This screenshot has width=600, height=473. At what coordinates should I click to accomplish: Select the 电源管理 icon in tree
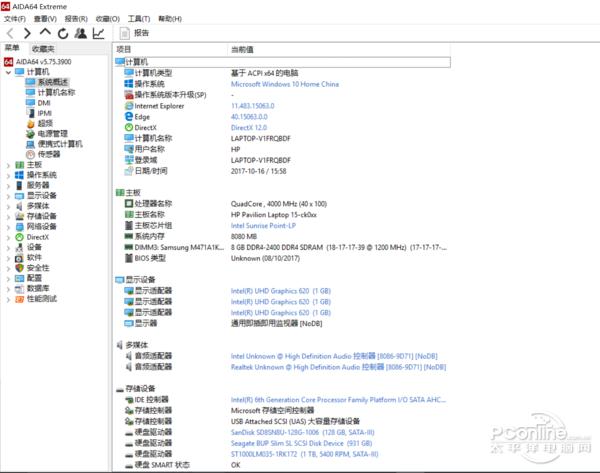30,134
